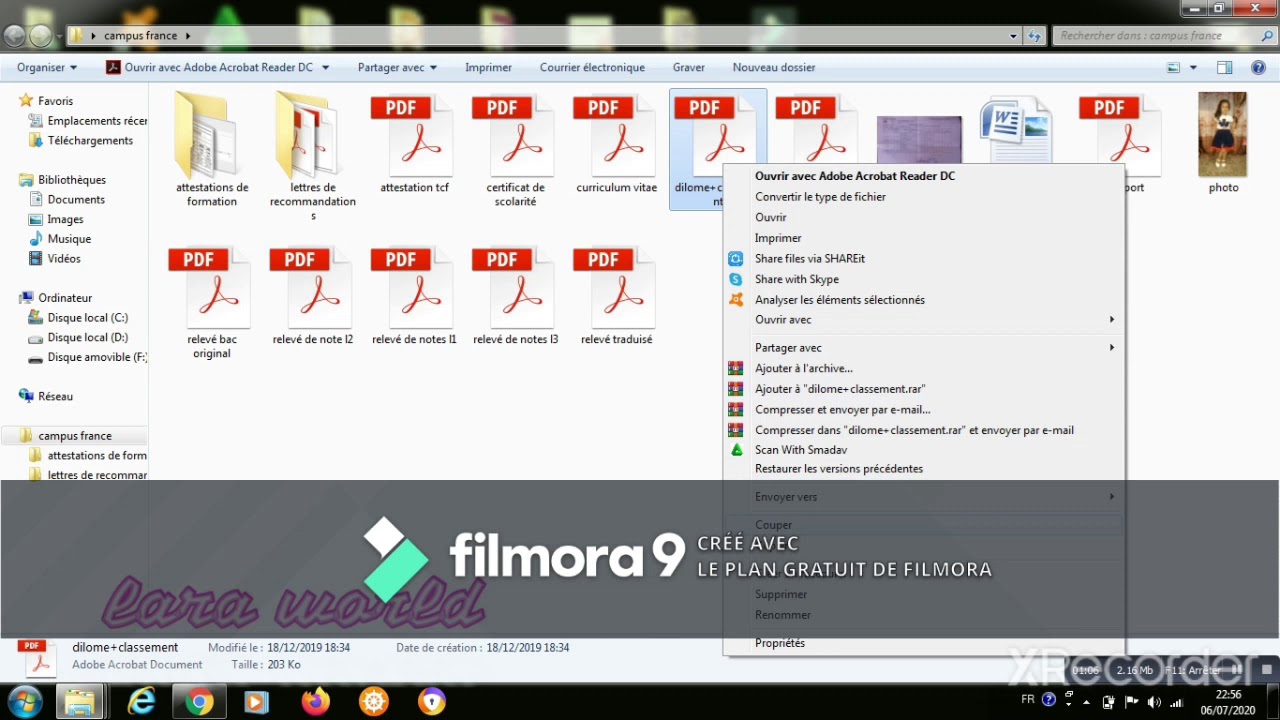
Task: Select the Word document file icon
Action: tap(1015, 128)
